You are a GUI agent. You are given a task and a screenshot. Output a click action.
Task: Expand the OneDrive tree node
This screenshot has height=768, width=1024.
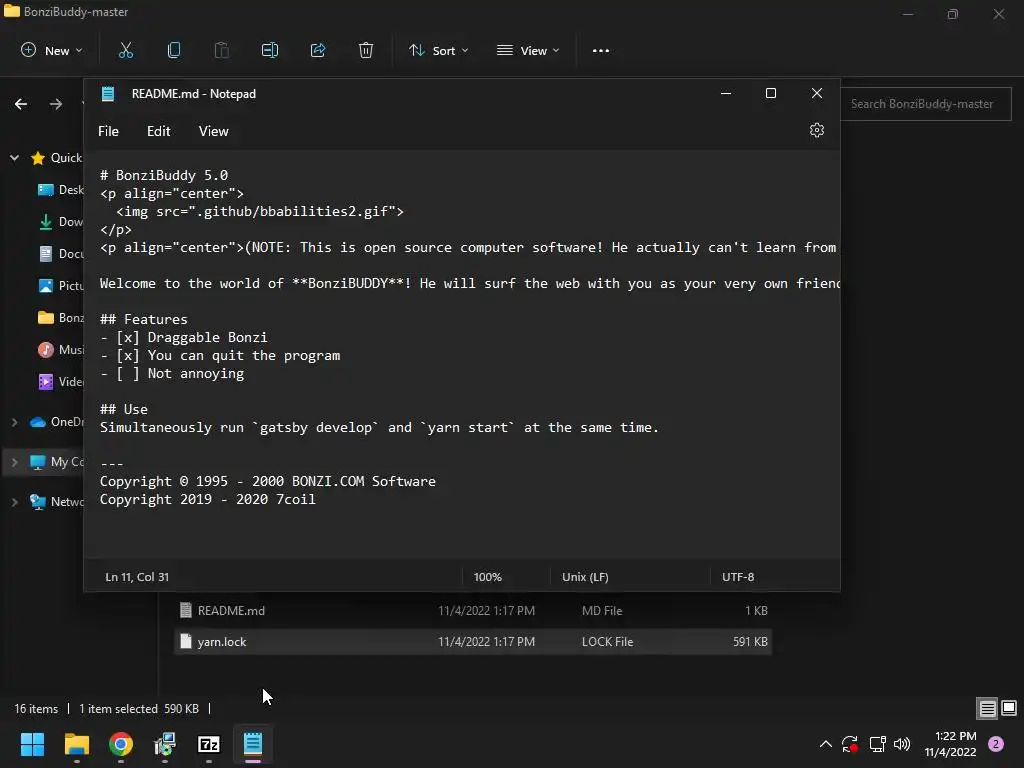(x=14, y=422)
